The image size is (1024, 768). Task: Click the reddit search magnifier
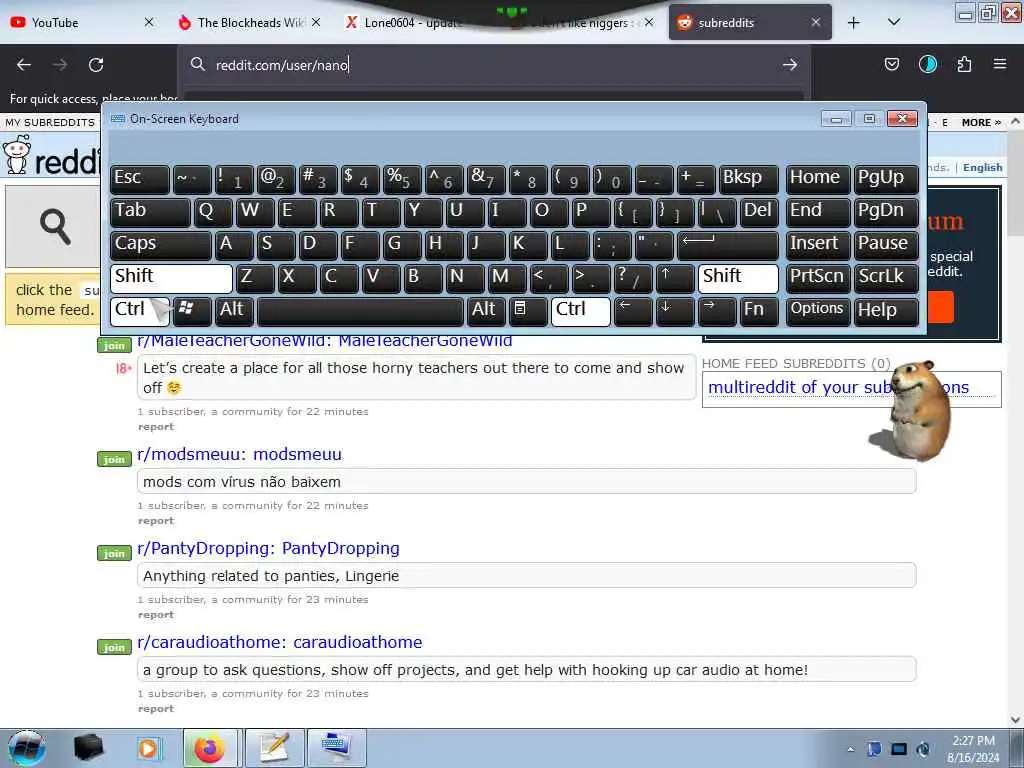tap(55, 227)
